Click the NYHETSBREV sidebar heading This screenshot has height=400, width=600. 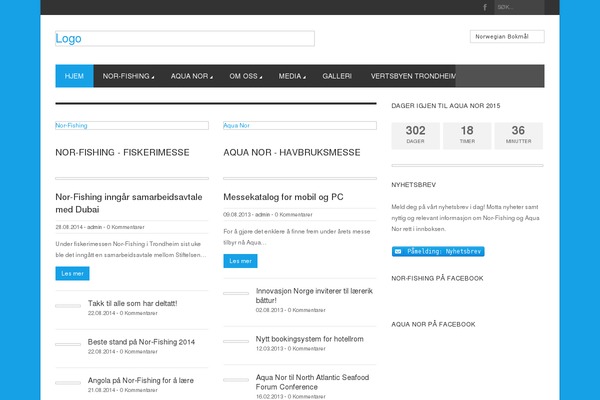click(x=413, y=184)
